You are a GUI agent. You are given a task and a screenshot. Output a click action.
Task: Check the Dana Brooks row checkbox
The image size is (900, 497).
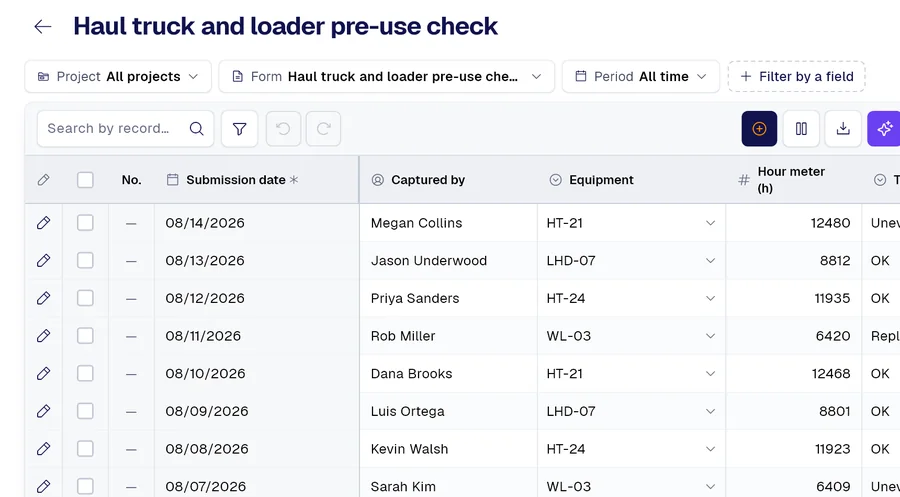coord(85,374)
